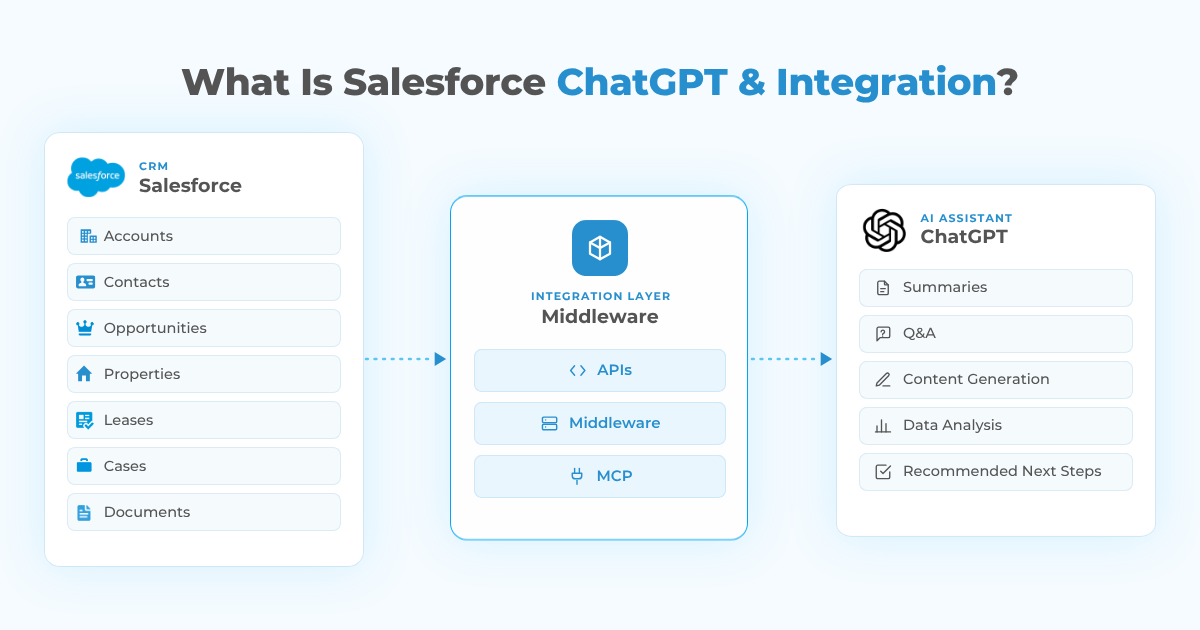Select the Opportunities row label
This screenshot has width=1200, height=630.
(x=155, y=328)
